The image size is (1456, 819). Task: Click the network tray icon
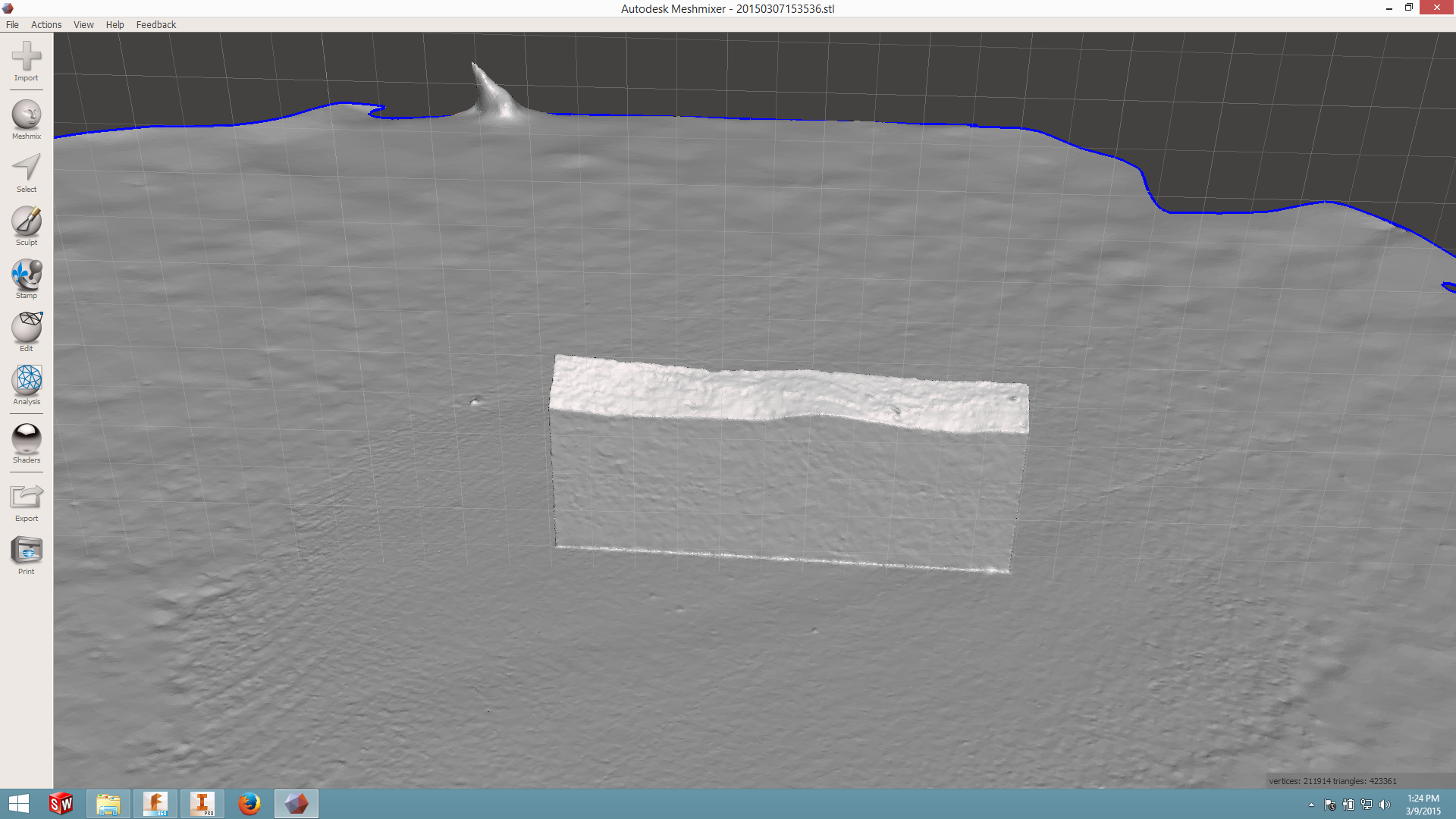tap(1367, 805)
